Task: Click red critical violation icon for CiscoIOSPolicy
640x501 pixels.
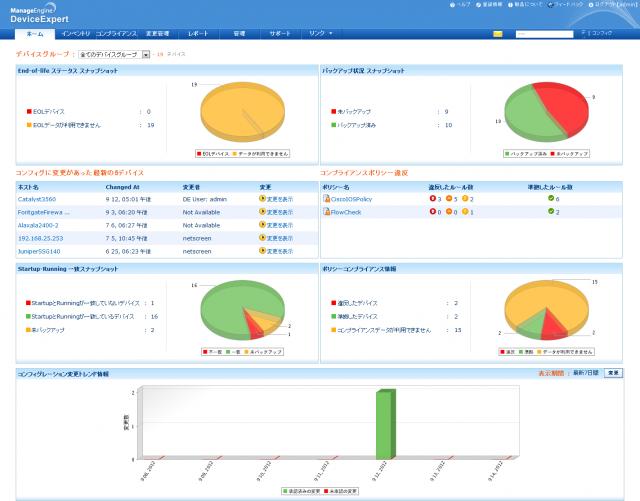Action: click(433, 198)
